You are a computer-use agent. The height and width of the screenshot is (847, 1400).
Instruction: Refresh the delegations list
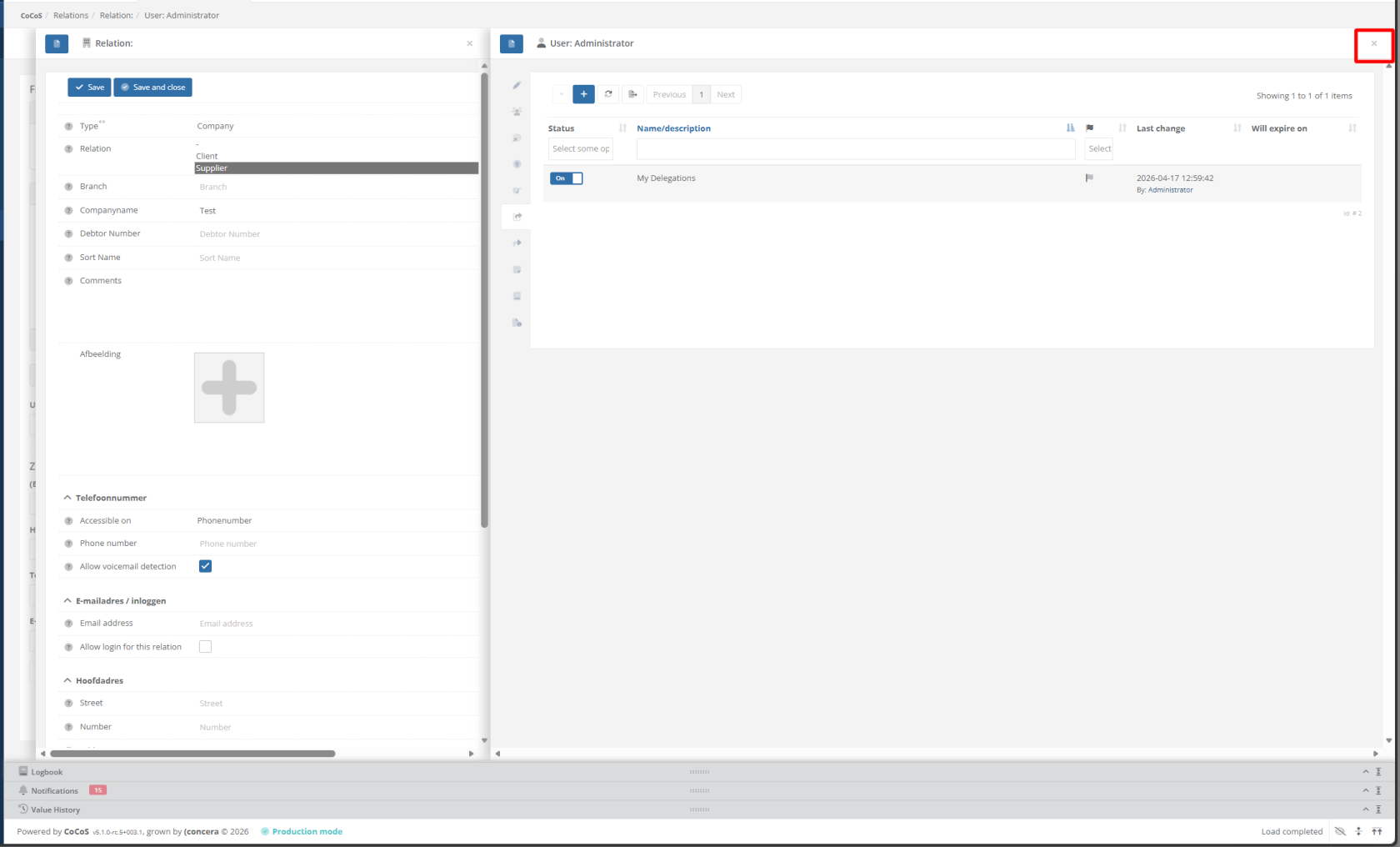coord(608,94)
